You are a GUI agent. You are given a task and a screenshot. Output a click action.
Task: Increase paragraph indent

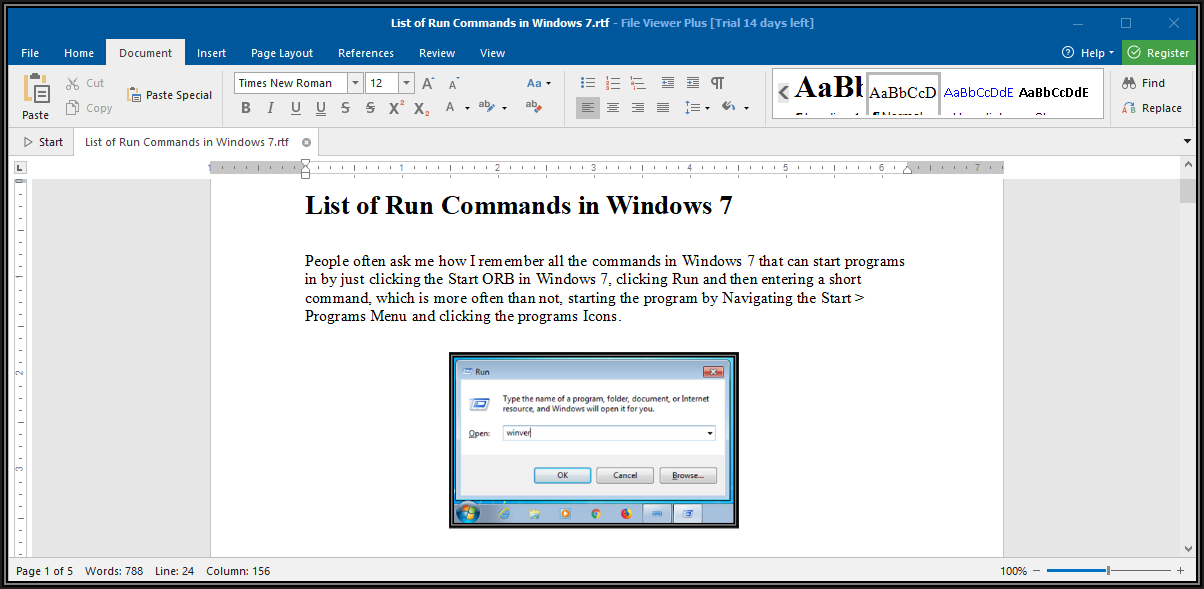coord(692,83)
